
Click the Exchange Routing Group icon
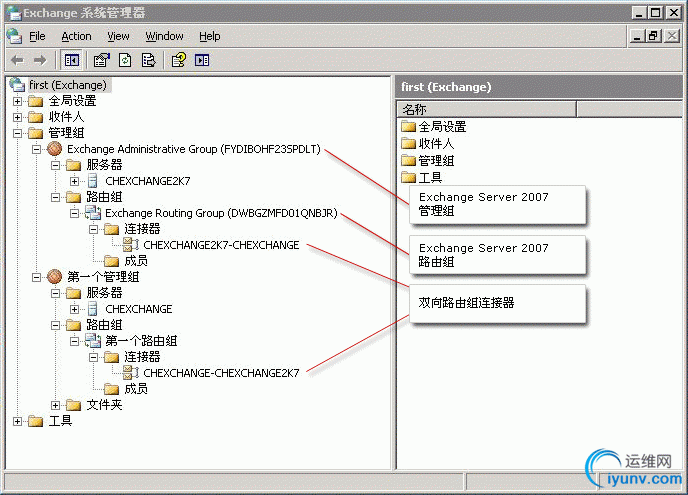pyautogui.click(x=93, y=213)
